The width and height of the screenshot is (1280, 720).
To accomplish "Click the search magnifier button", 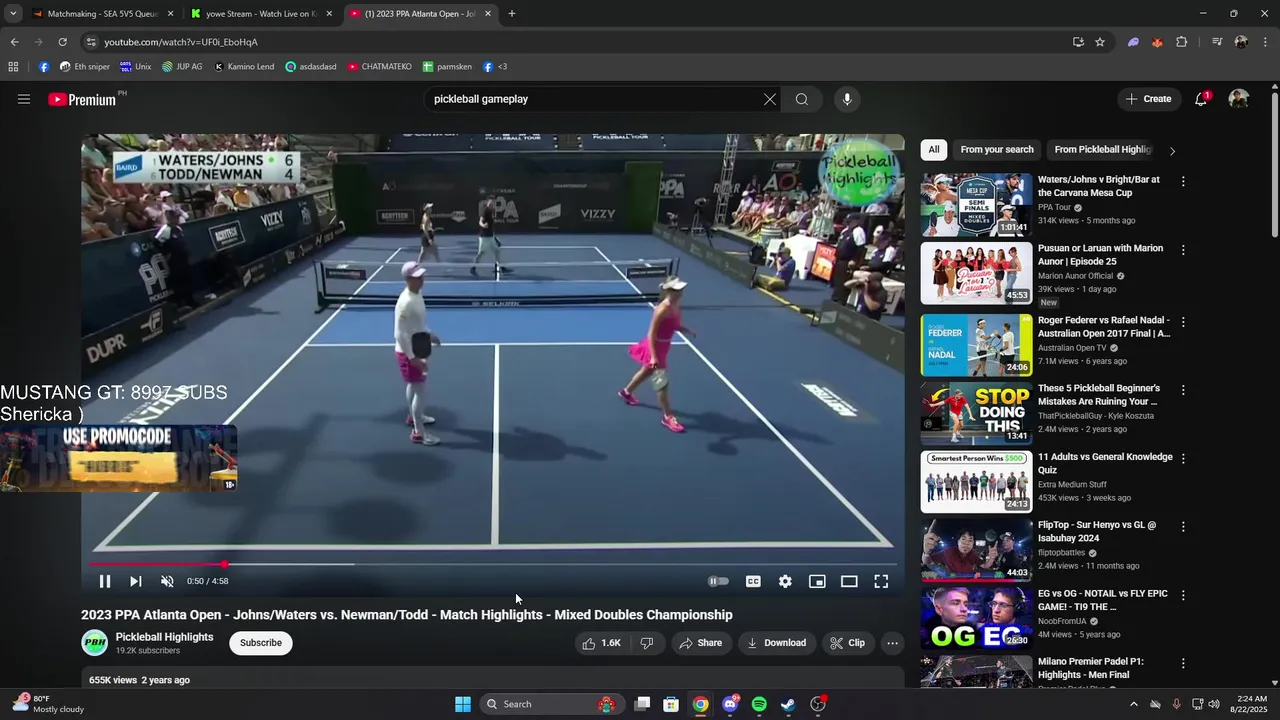I will coord(802,99).
